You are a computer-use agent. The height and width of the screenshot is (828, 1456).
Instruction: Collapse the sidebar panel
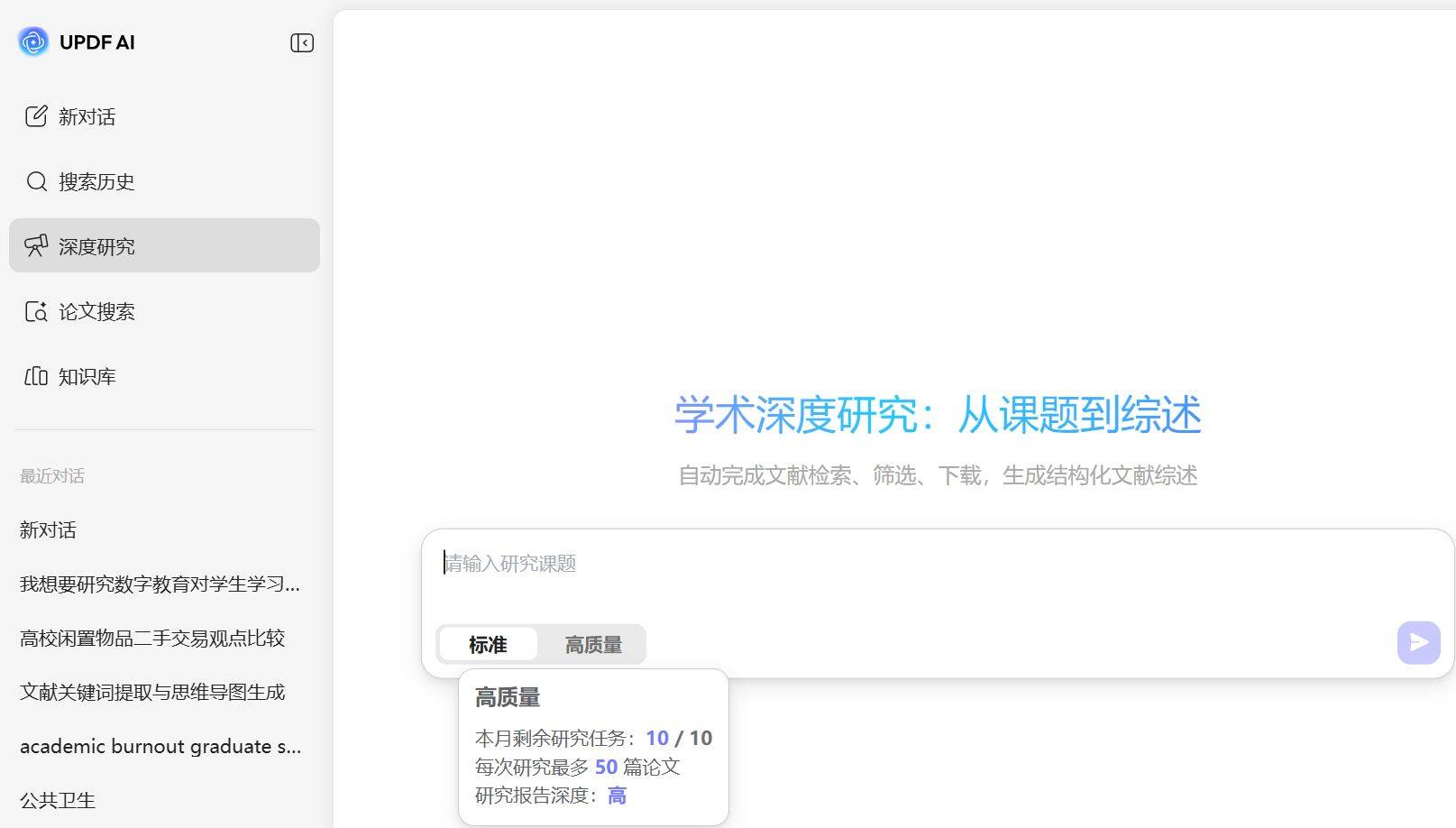[302, 43]
